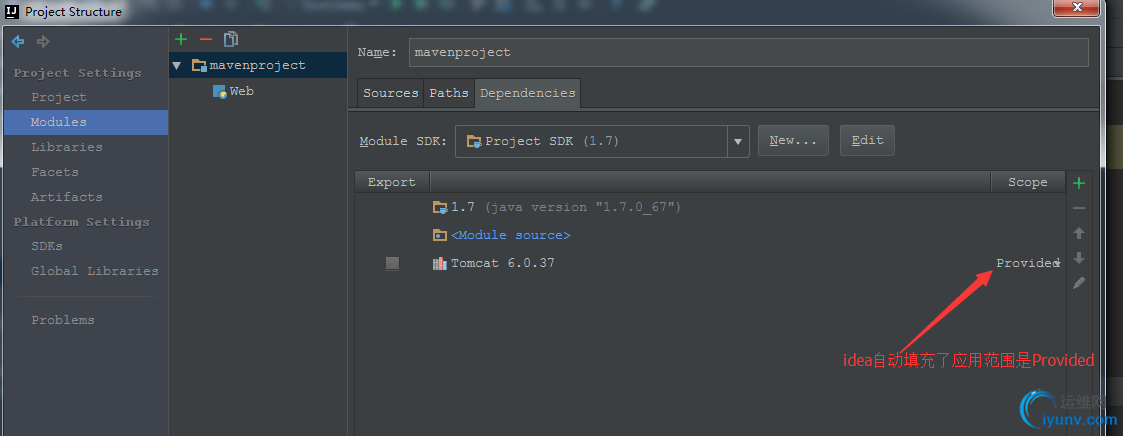Remove the selected module with red minus
Image resolution: width=1123 pixels, height=436 pixels.
pyautogui.click(x=206, y=39)
